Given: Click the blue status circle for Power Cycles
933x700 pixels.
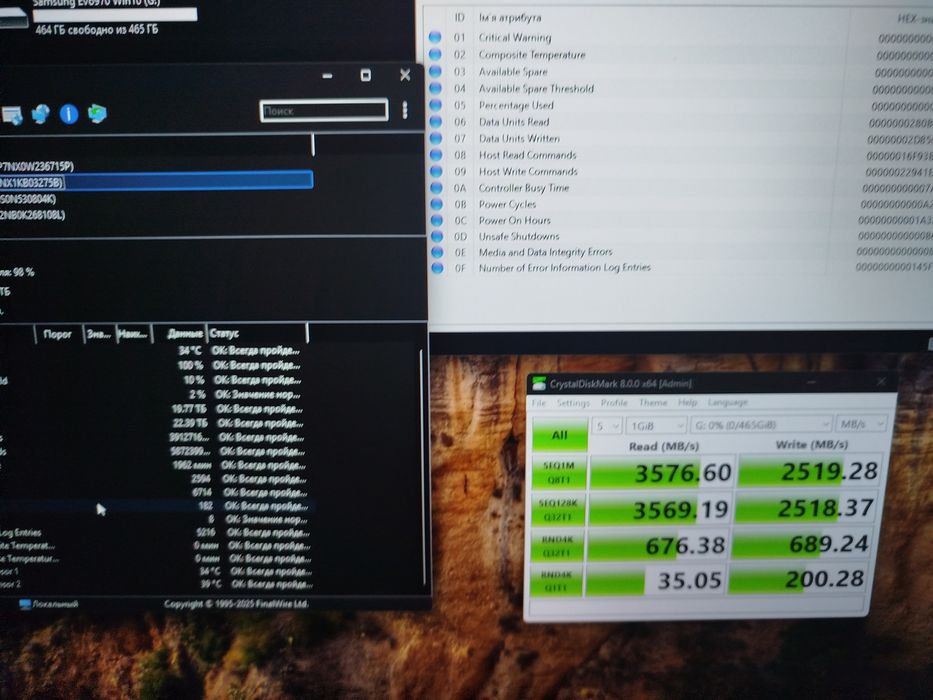Looking at the screenshot, I should (x=436, y=204).
